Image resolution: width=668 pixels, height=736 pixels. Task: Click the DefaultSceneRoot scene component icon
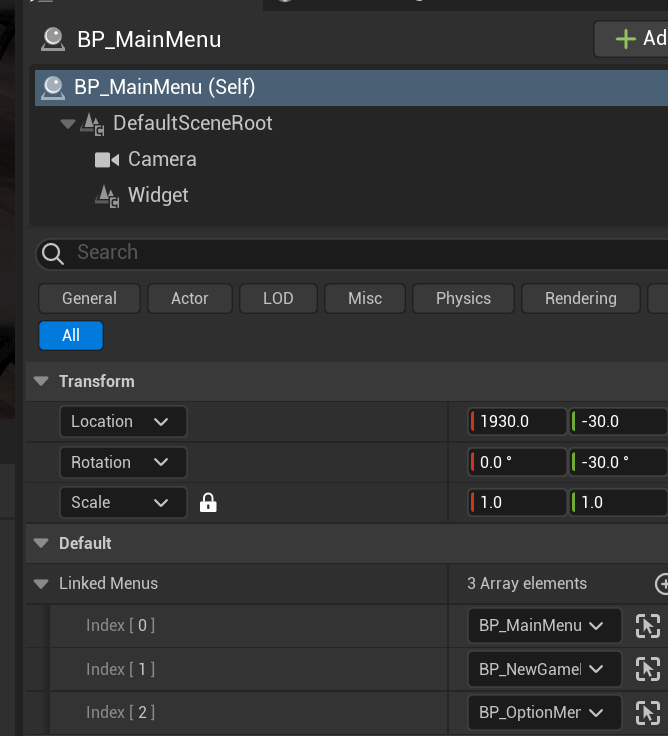click(x=92, y=124)
